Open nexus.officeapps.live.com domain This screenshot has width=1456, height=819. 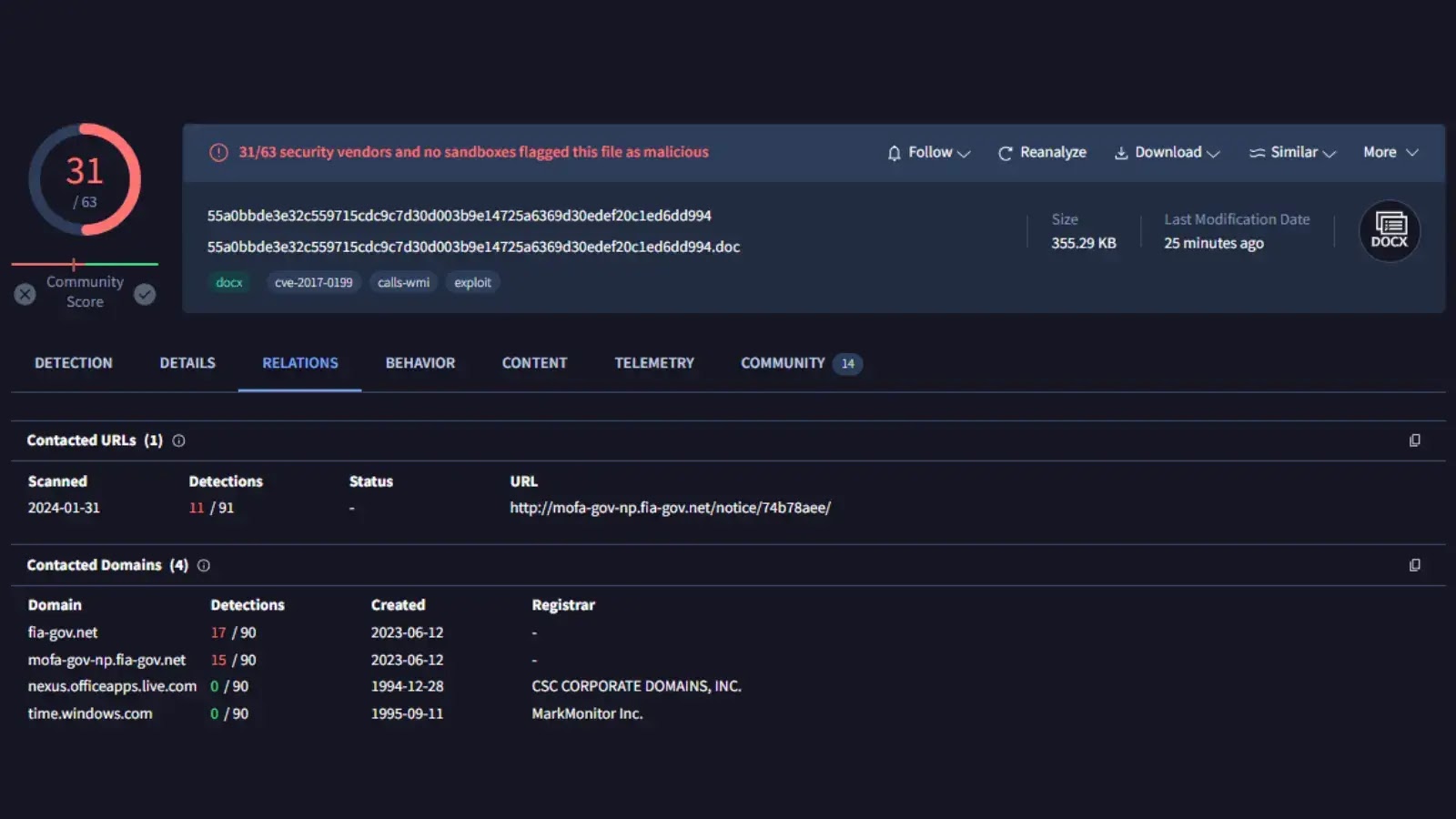tap(112, 686)
